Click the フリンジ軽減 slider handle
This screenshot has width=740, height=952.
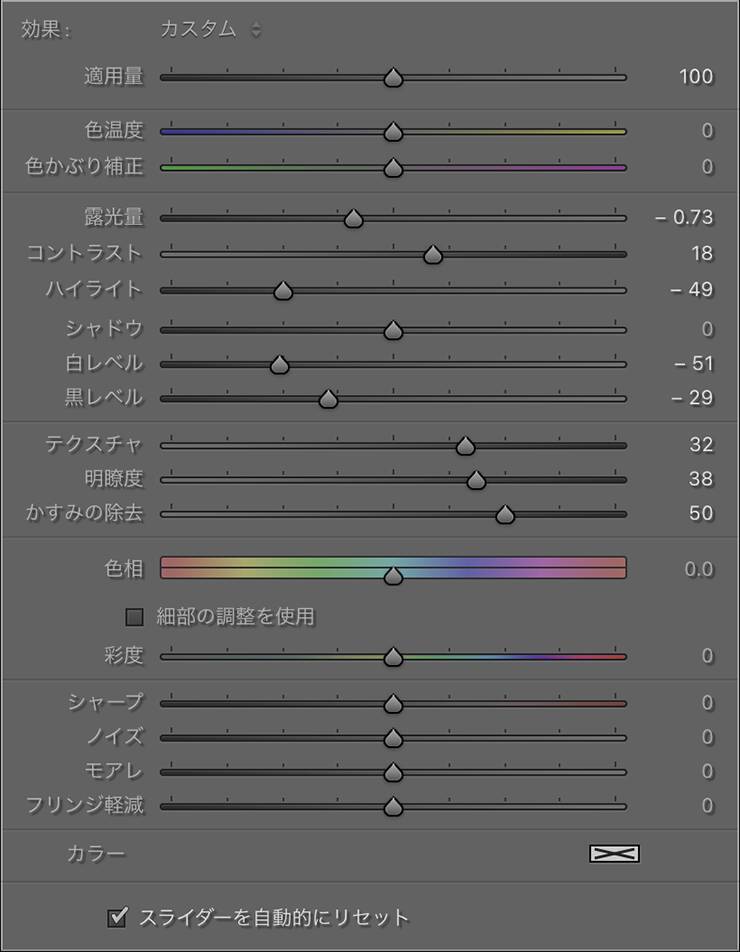pos(393,807)
